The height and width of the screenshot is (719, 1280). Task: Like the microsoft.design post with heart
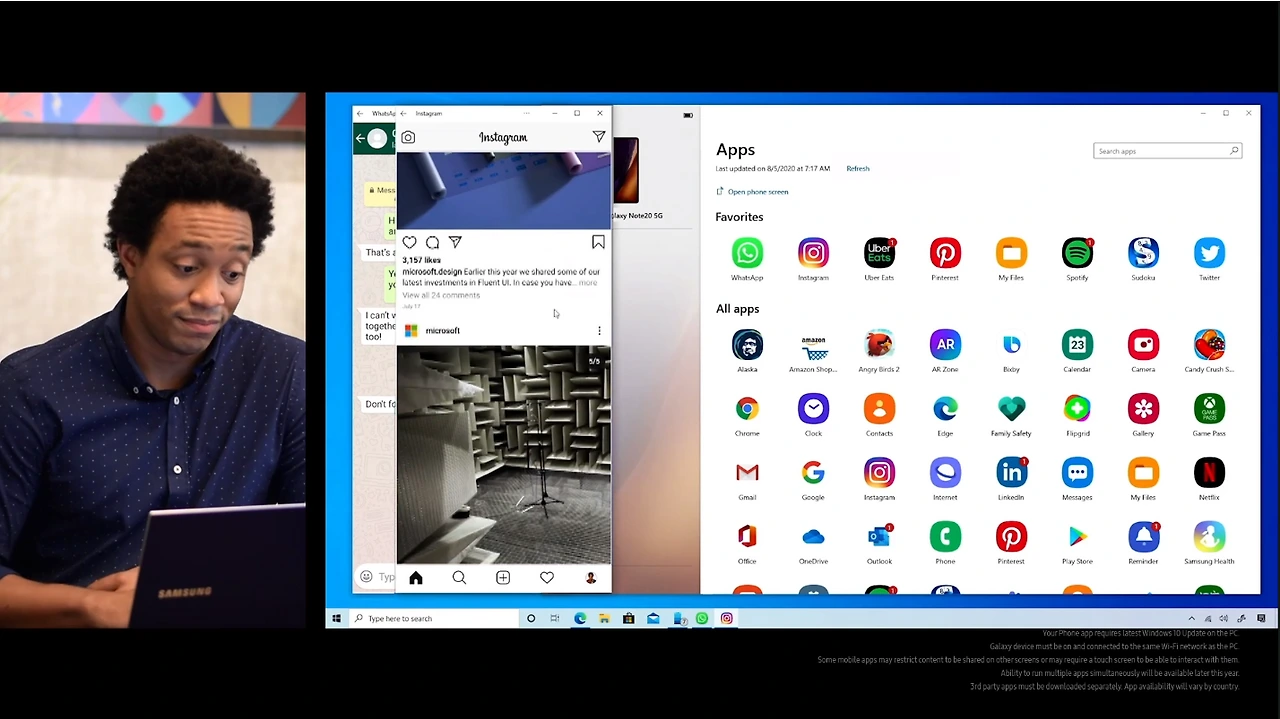click(409, 242)
